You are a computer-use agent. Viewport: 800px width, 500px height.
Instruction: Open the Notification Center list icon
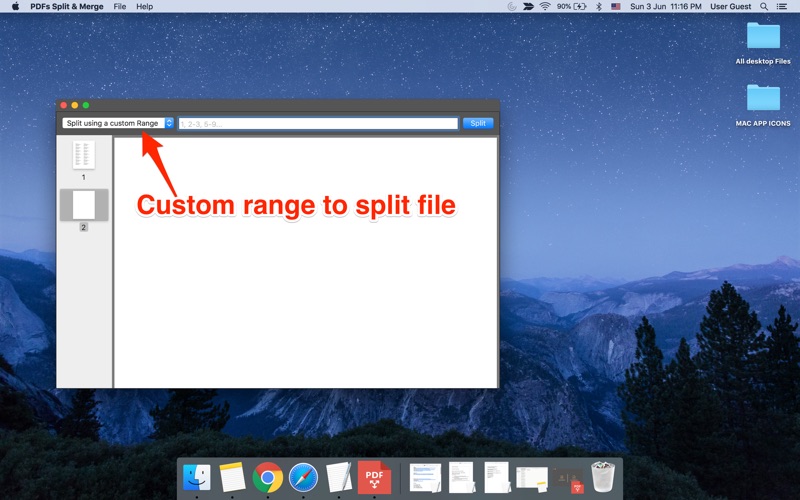785,6
